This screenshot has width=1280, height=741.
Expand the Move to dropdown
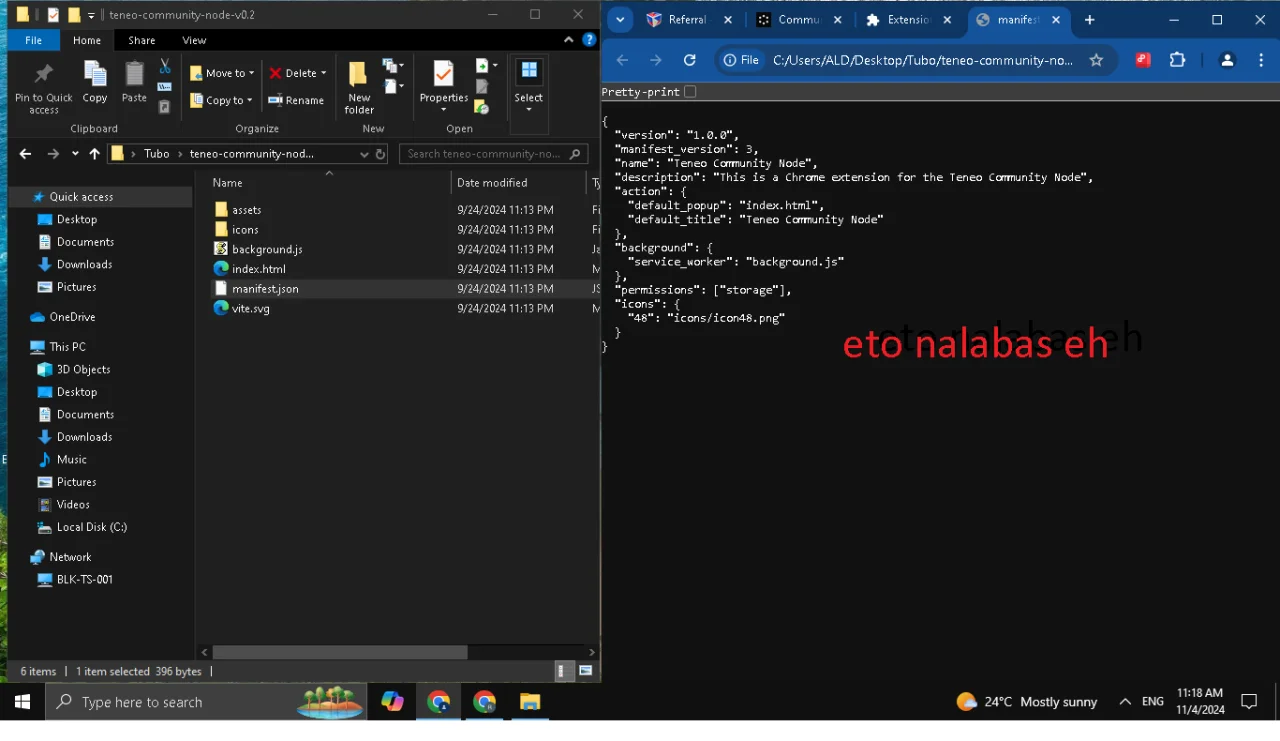tap(252, 73)
